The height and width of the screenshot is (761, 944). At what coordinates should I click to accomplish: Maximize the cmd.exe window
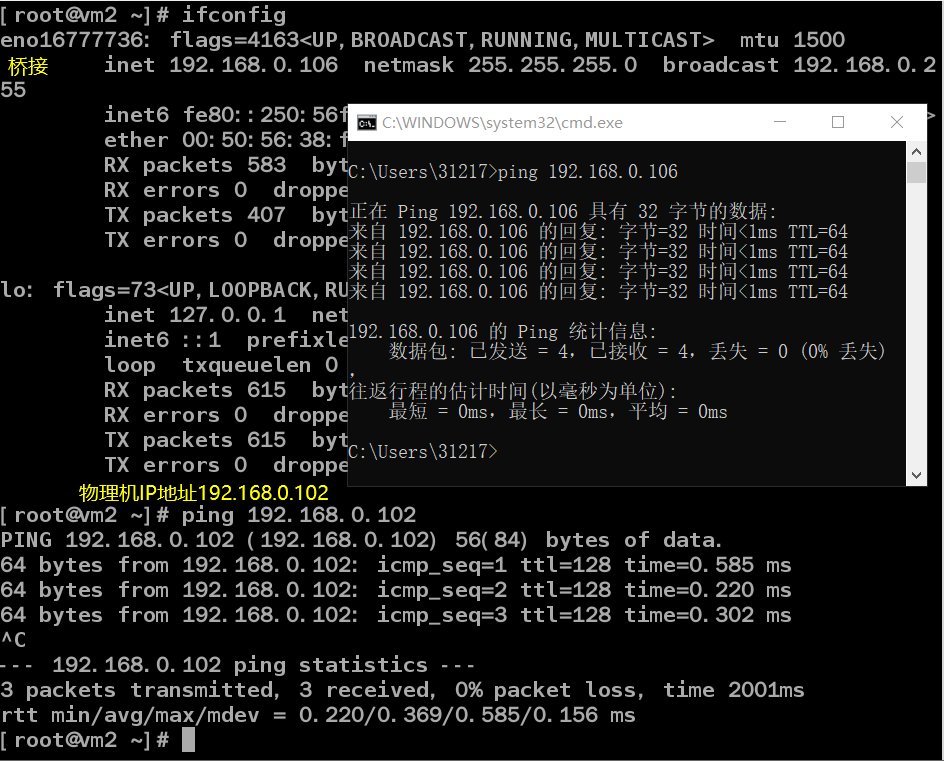(837, 122)
